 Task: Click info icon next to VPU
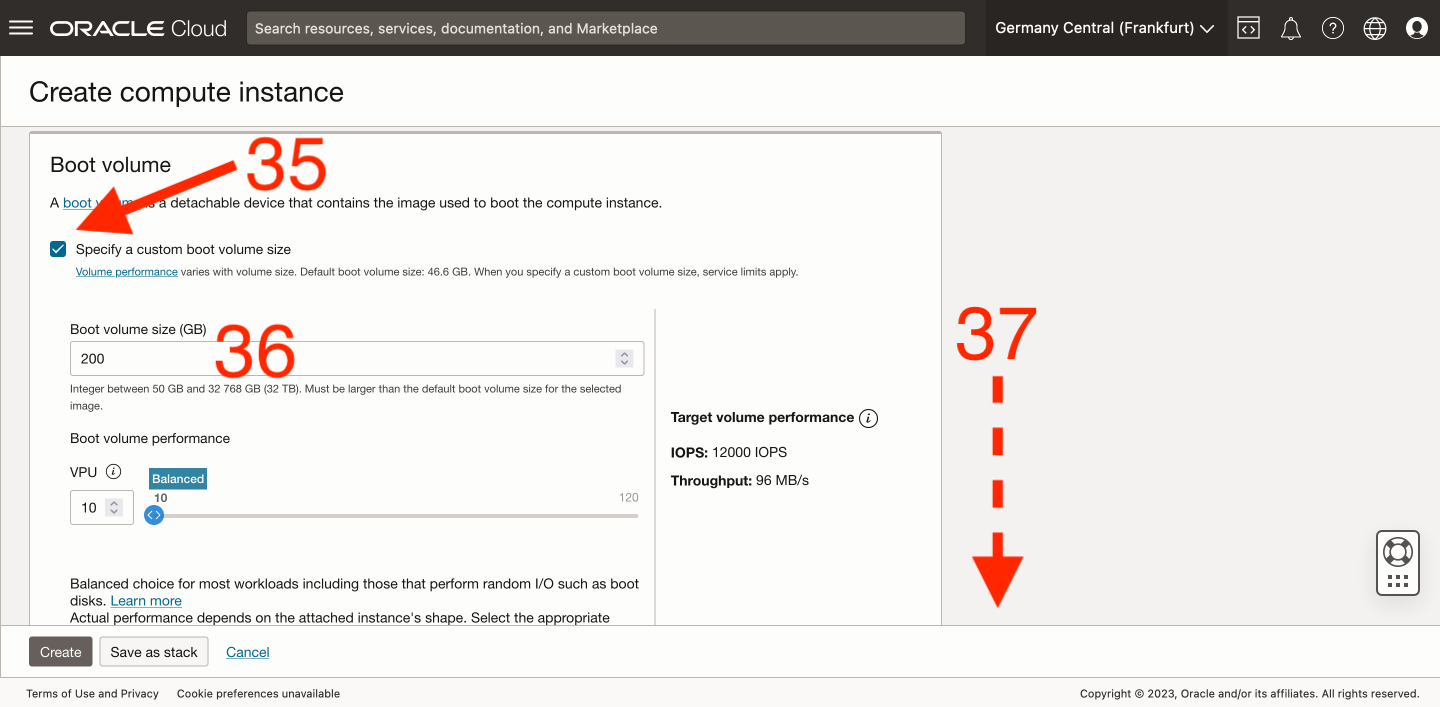pos(114,472)
